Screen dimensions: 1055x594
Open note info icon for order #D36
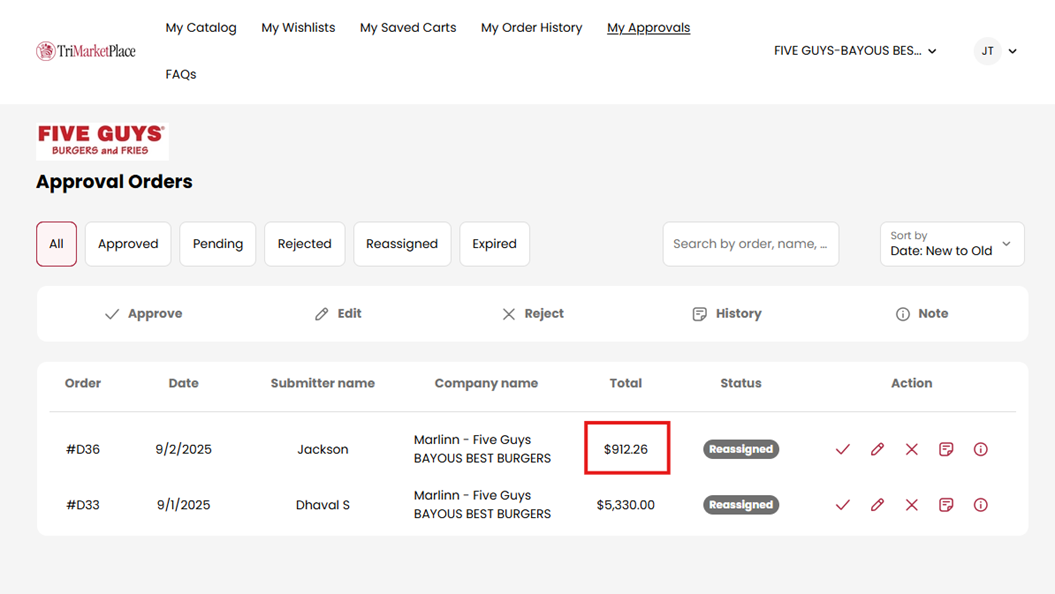pyautogui.click(x=980, y=449)
